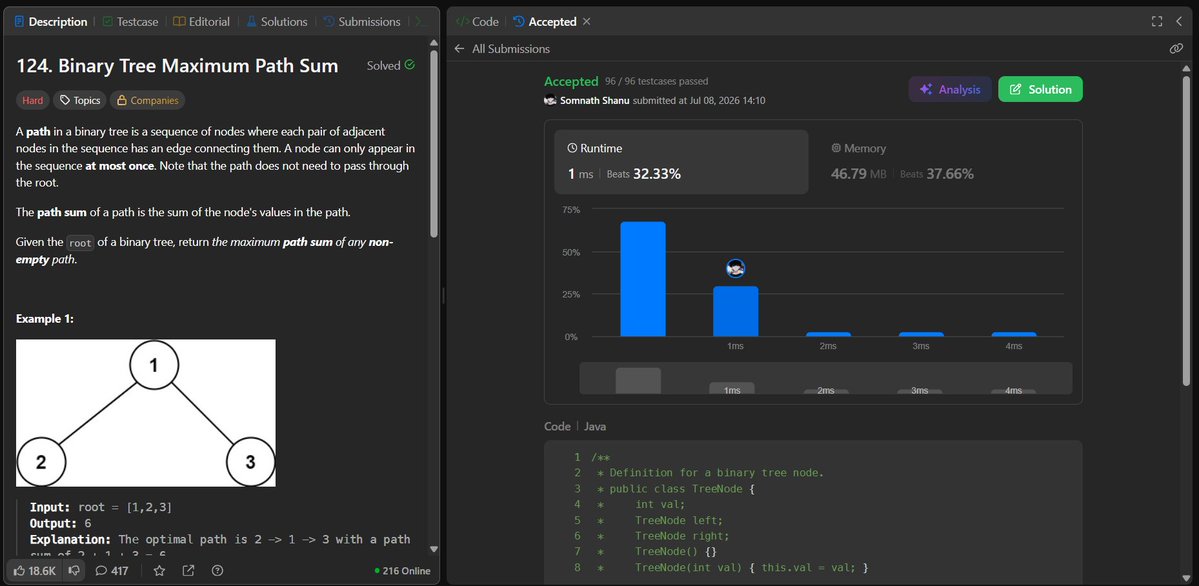Click the 2ms histogram bar
Screen dimensions: 1199x586
click(828, 334)
